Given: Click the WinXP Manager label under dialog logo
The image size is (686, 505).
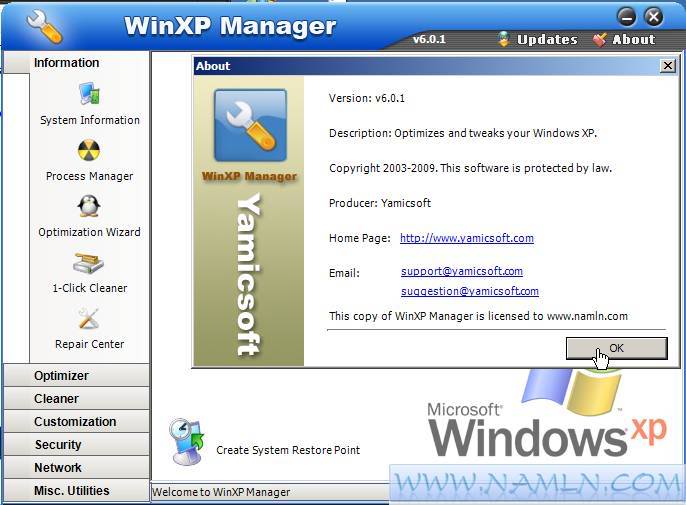Looking at the screenshot, I should coord(249,176).
